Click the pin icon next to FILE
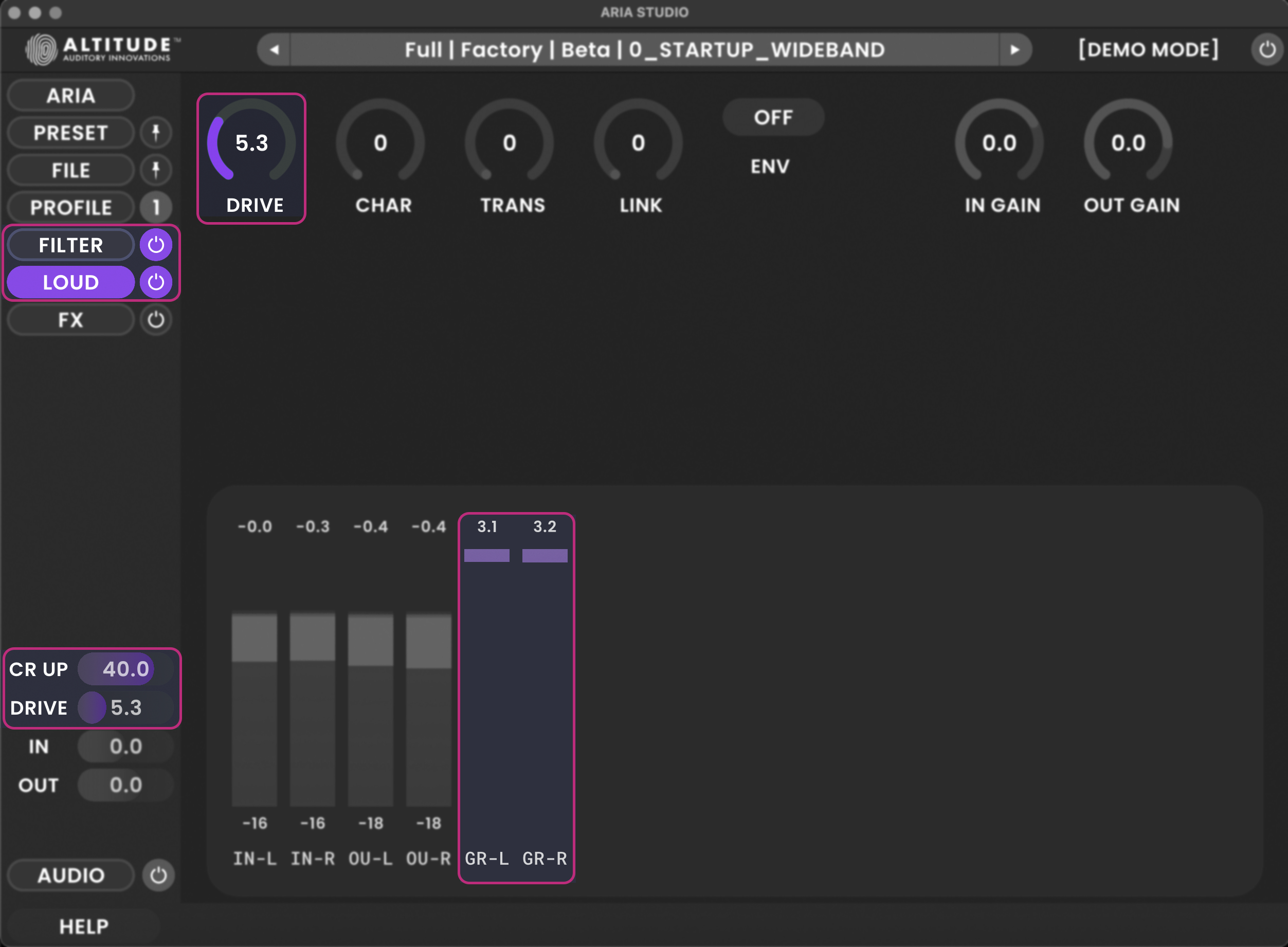Viewport: 1288px width, 947px height. pyautogui.click(x=156, y=170)
